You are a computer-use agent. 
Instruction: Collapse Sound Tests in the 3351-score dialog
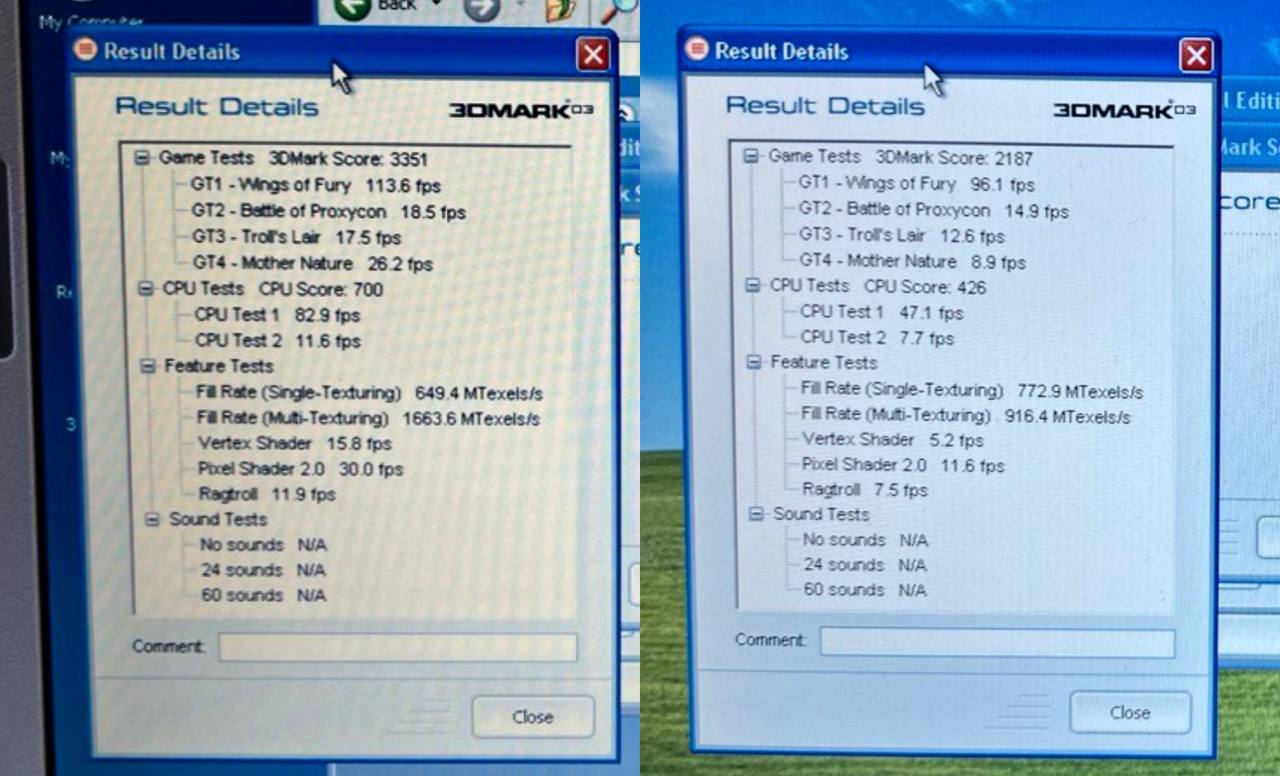[x=152, y=519]
